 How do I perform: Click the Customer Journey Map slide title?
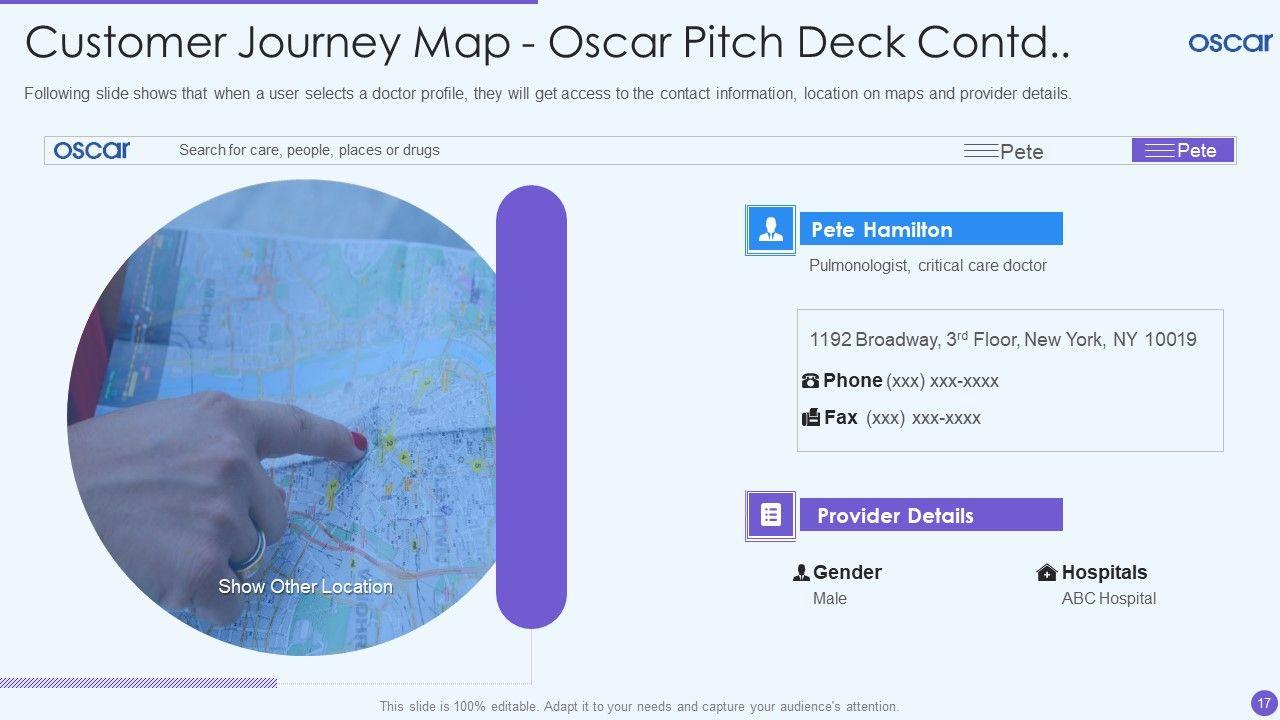click(547, 43)
